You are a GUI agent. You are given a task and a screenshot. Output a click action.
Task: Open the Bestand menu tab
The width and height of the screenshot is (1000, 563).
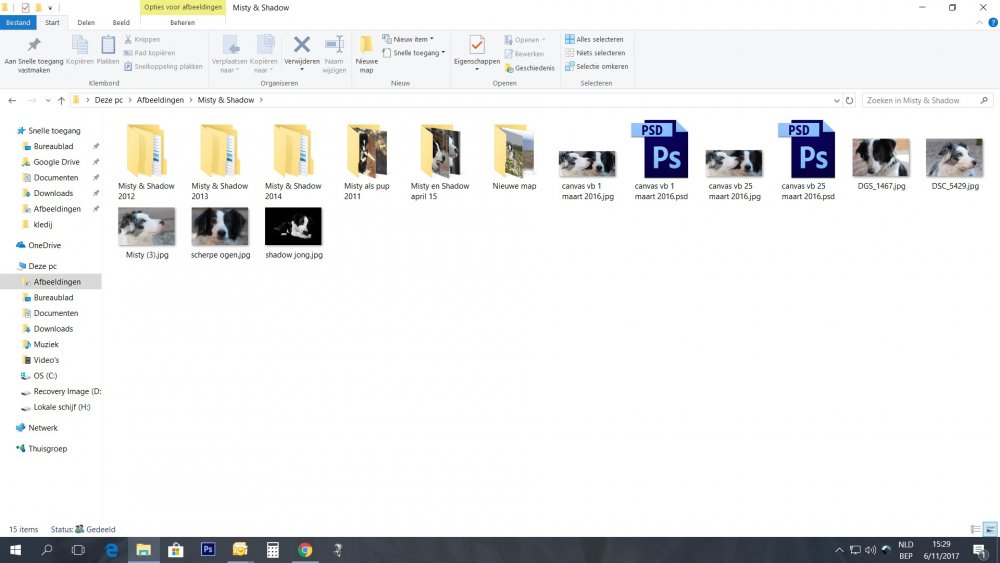point(19,22)
